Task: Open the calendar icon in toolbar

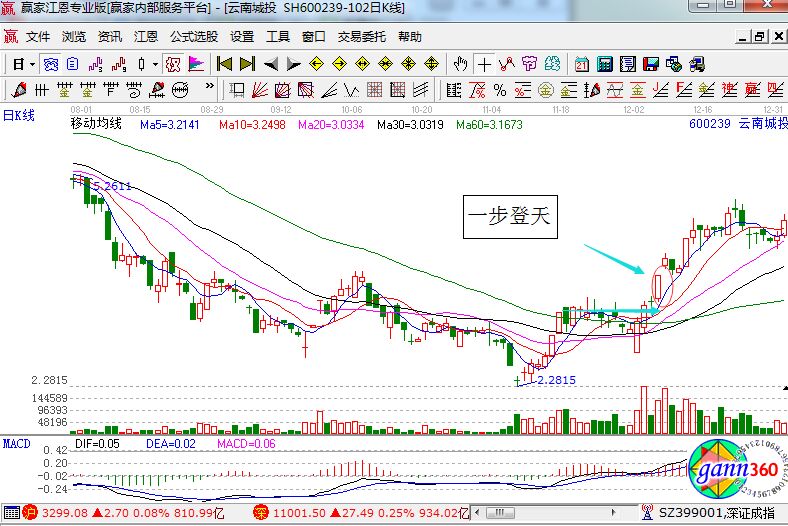Action: pos(581,64)
